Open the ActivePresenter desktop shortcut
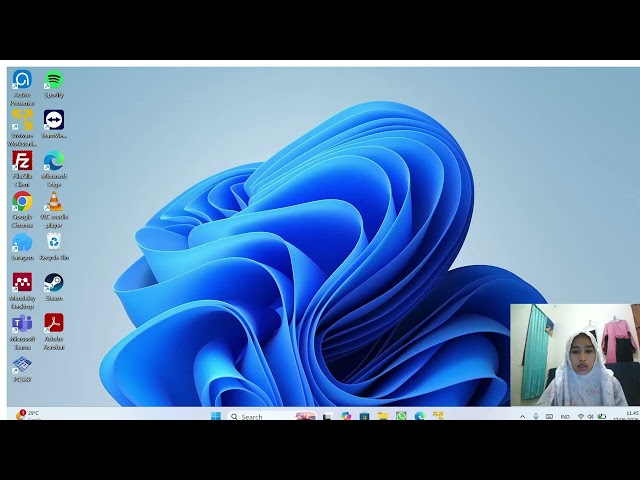 tap(22, 87)
